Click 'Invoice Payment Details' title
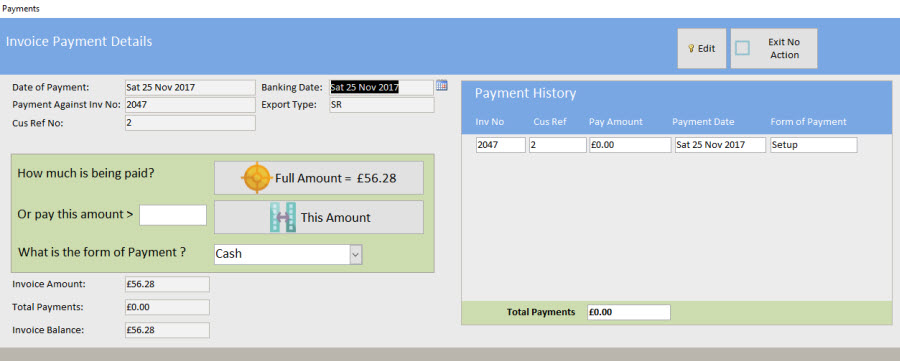This screenshot has width=900, height=361. pyautogui.click(x=79, y=42)
